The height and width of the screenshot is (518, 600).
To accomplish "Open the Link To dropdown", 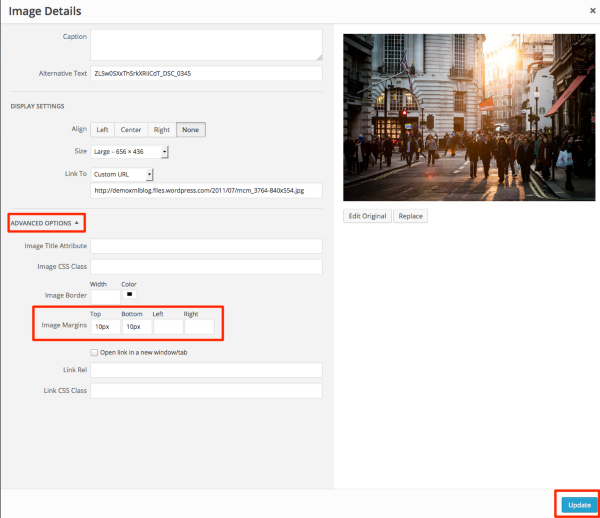I will click(x=122, y=174).
